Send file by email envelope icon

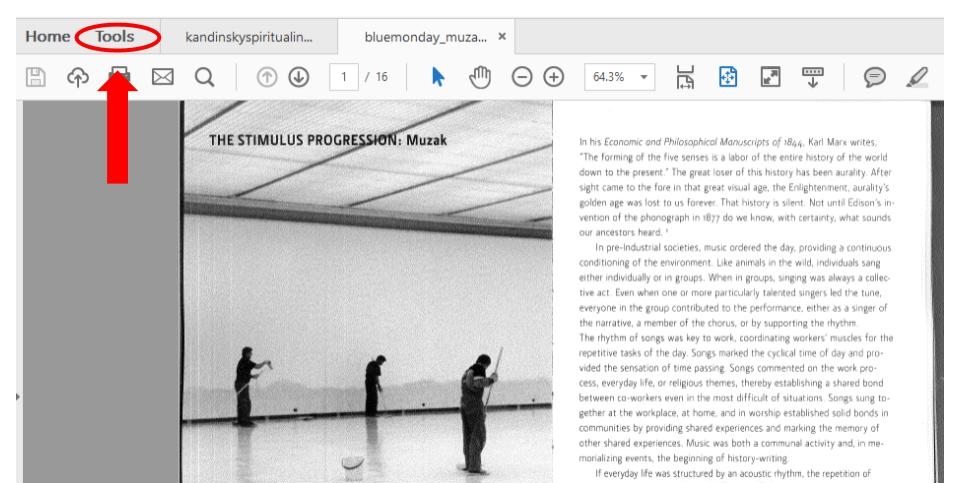coord(162,77)
